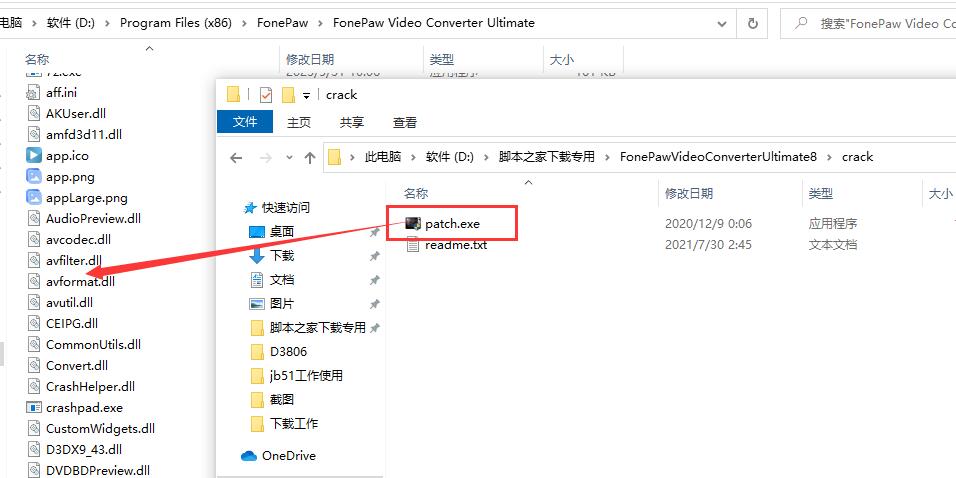Open the 共享 ribbon tab
The width and height of the screenshot is (956, 478).
352,123
